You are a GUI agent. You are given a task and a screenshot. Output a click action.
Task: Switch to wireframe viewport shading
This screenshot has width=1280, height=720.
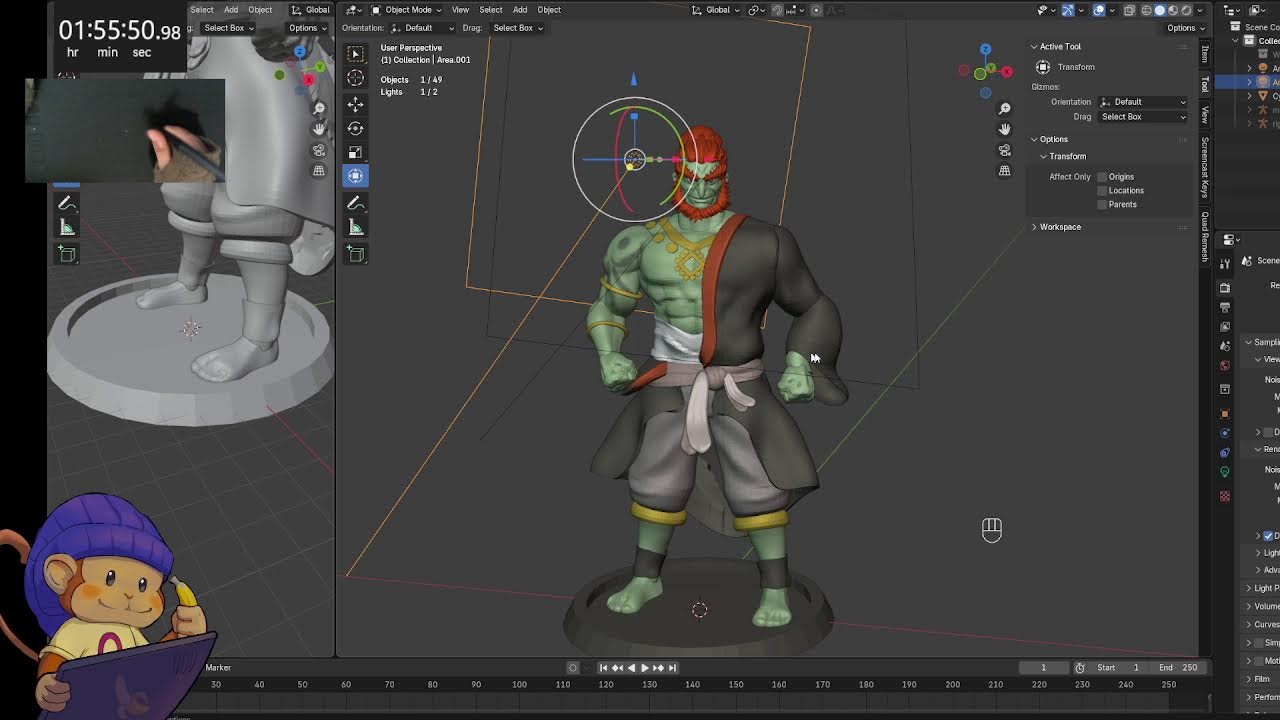[1145, 10]
